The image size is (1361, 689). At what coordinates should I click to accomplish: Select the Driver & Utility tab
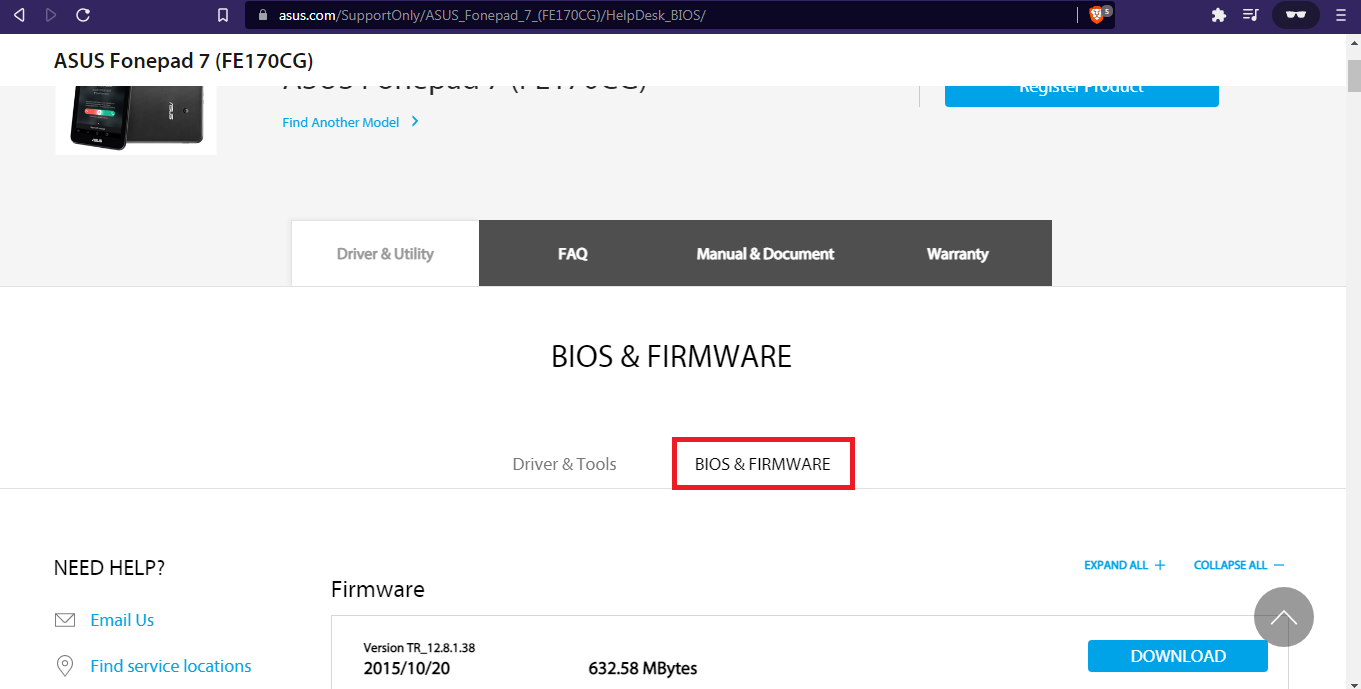(x=385, y=254)
